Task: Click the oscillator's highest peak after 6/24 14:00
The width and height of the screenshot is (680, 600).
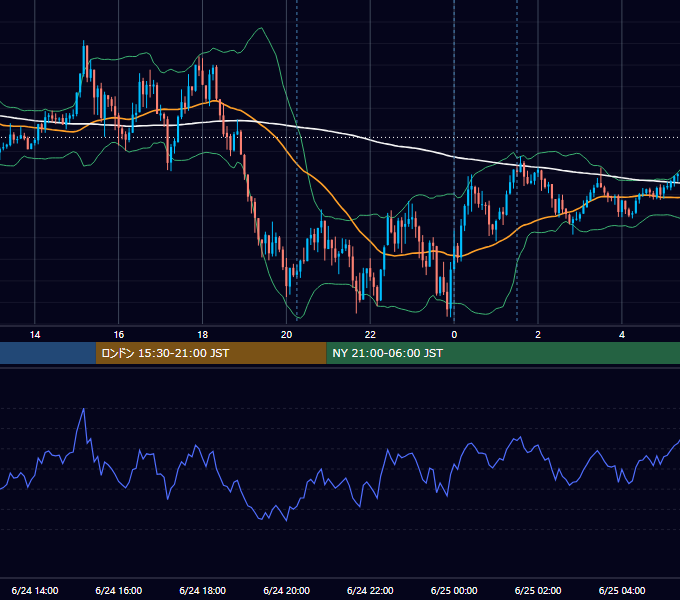Action: pyautogui.click(x=84, y=409)
